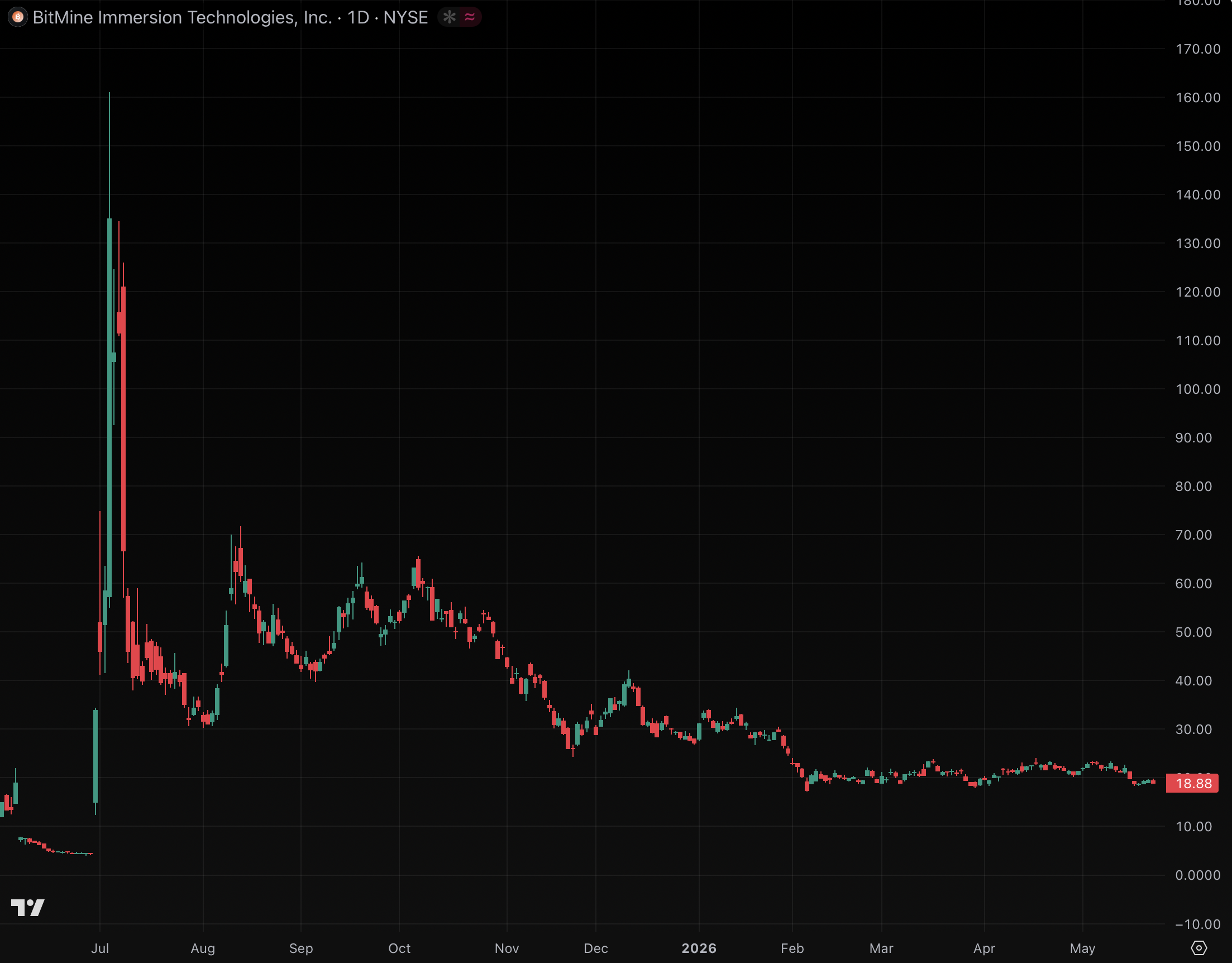Click the pink approximate-data indicator icon
1232x963 pixels.
pyautogui.click(x=469, y=17)
